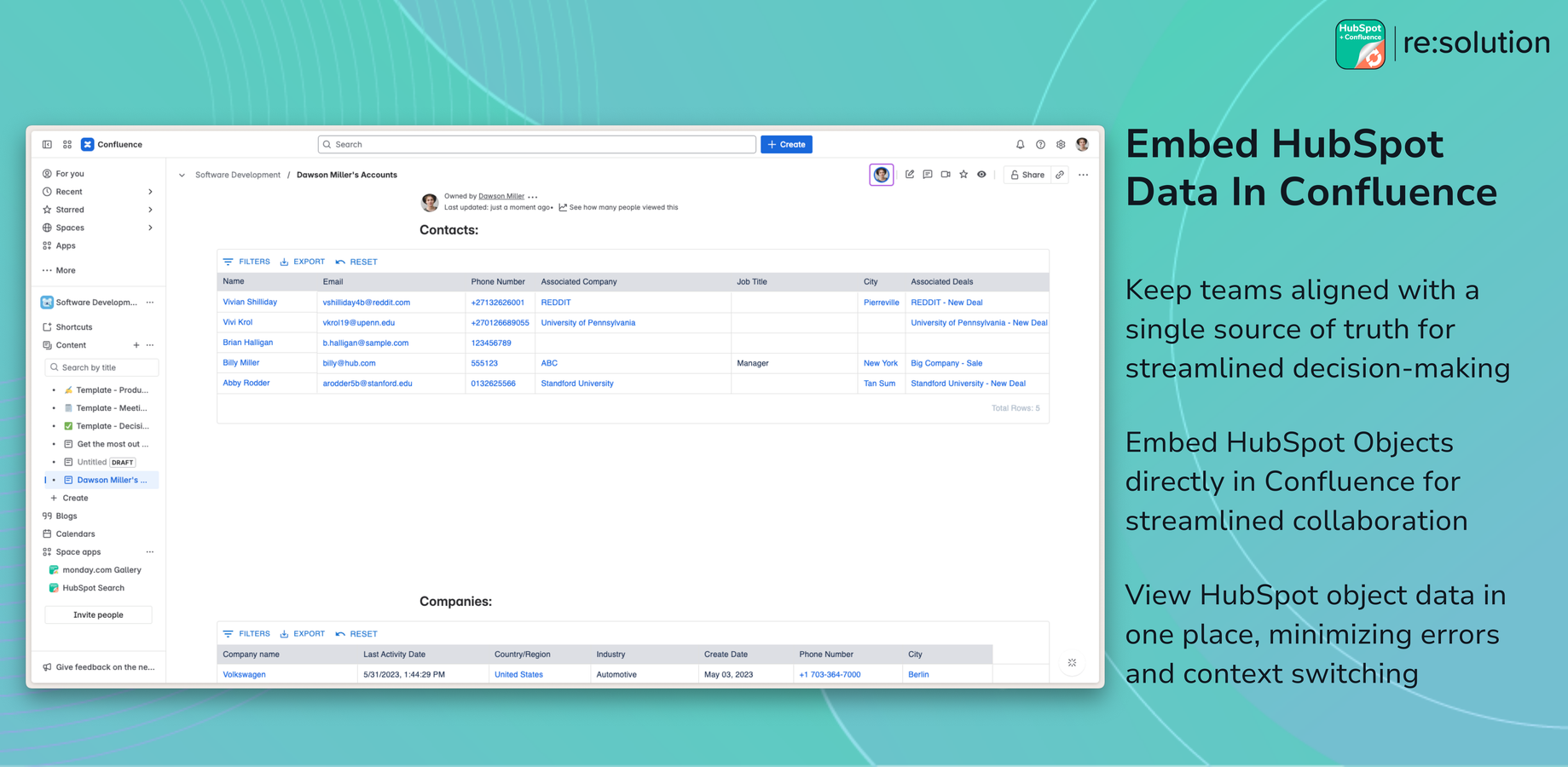Open the Volkswagen company link

[244, 674]
